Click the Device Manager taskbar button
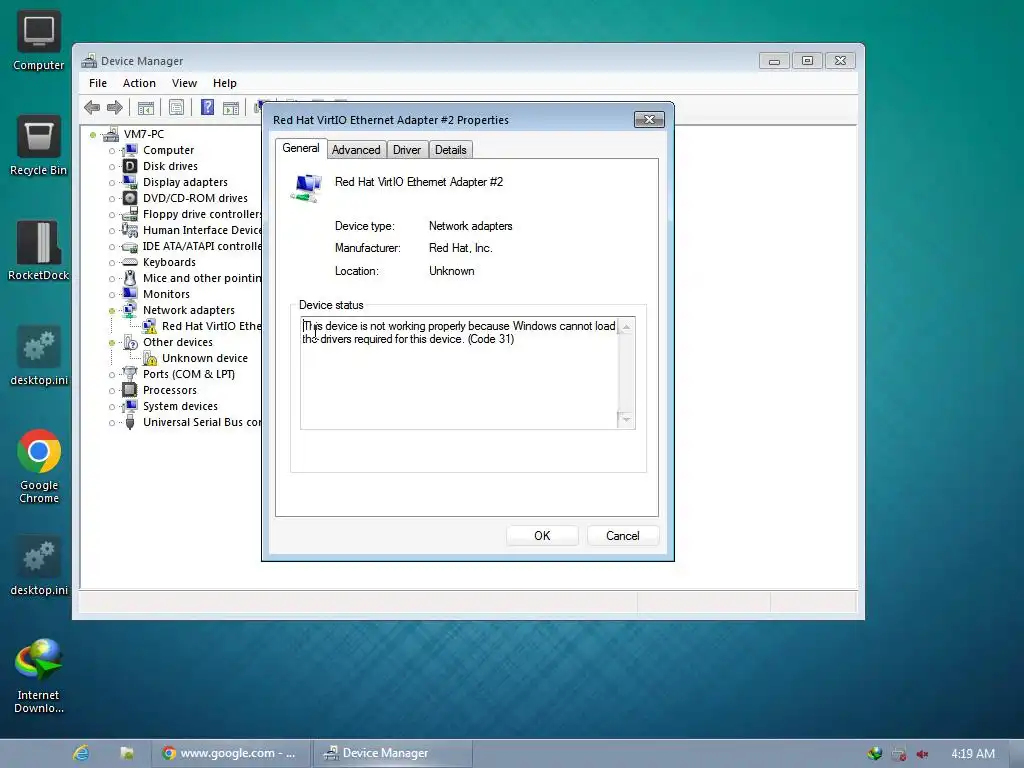Image resolution: width=1024 pixels, height=768 pixels. (x=392, y=753)
